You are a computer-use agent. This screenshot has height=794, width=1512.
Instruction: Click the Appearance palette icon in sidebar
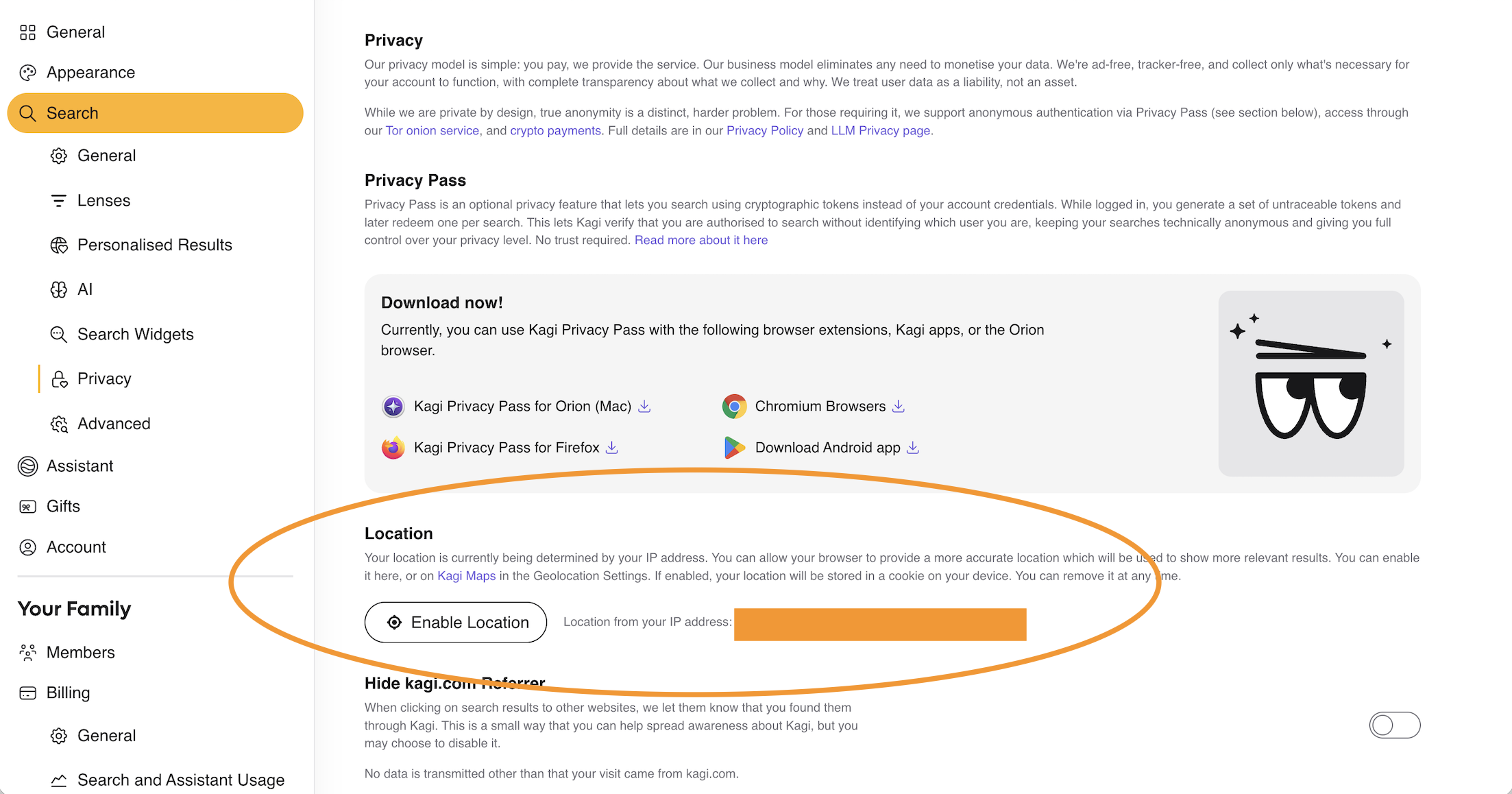click(27, 73)
